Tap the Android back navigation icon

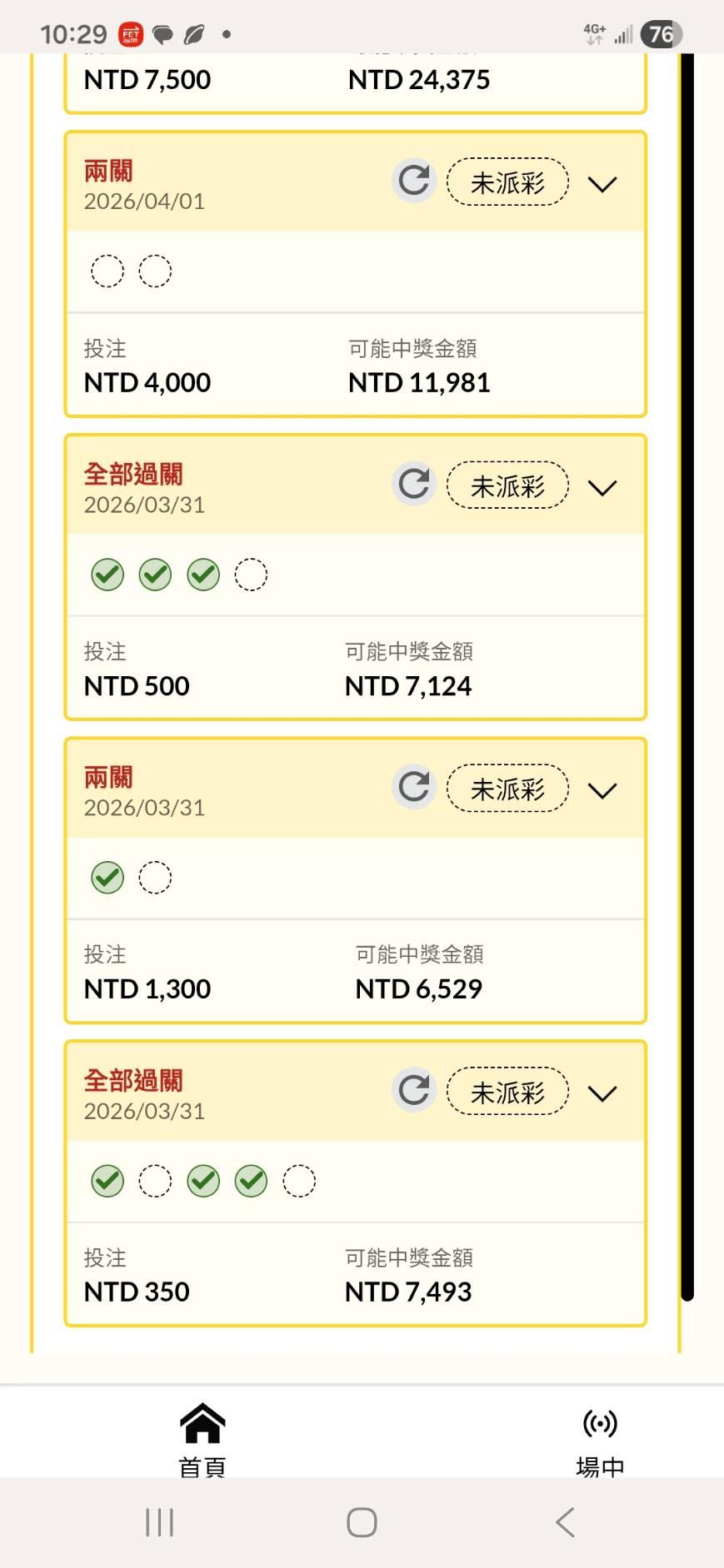tap(565, 1522)
